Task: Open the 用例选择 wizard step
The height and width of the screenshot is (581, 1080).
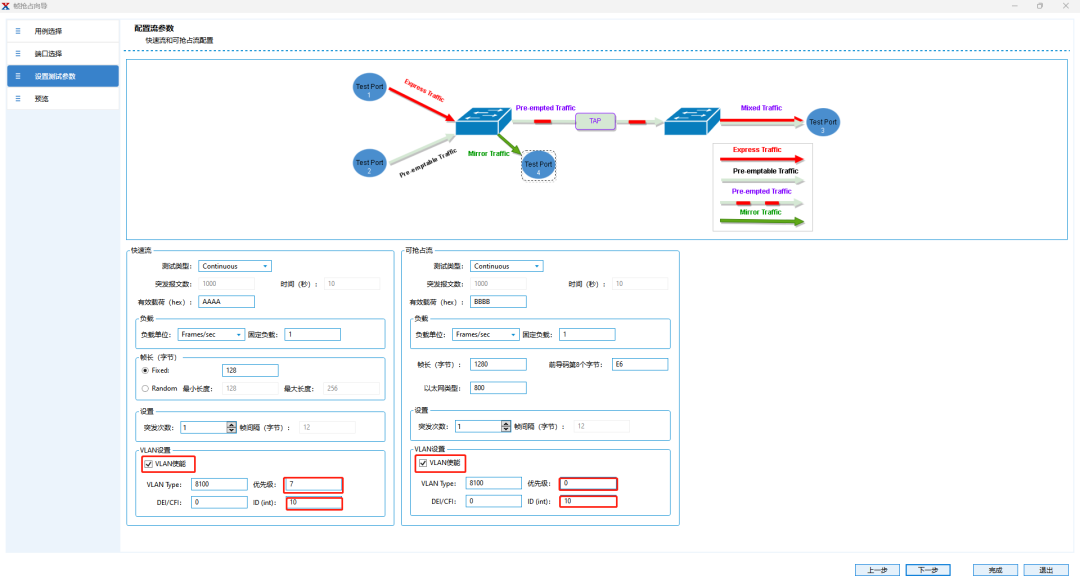Action: pos(63,31)
